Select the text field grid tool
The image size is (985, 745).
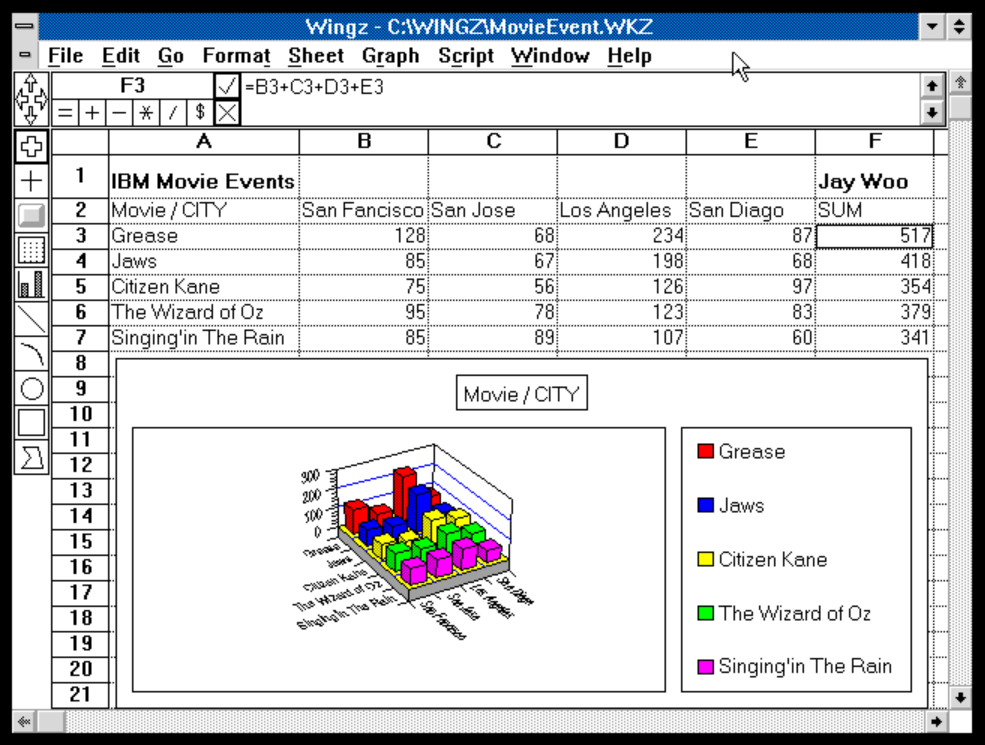[31, 249]
